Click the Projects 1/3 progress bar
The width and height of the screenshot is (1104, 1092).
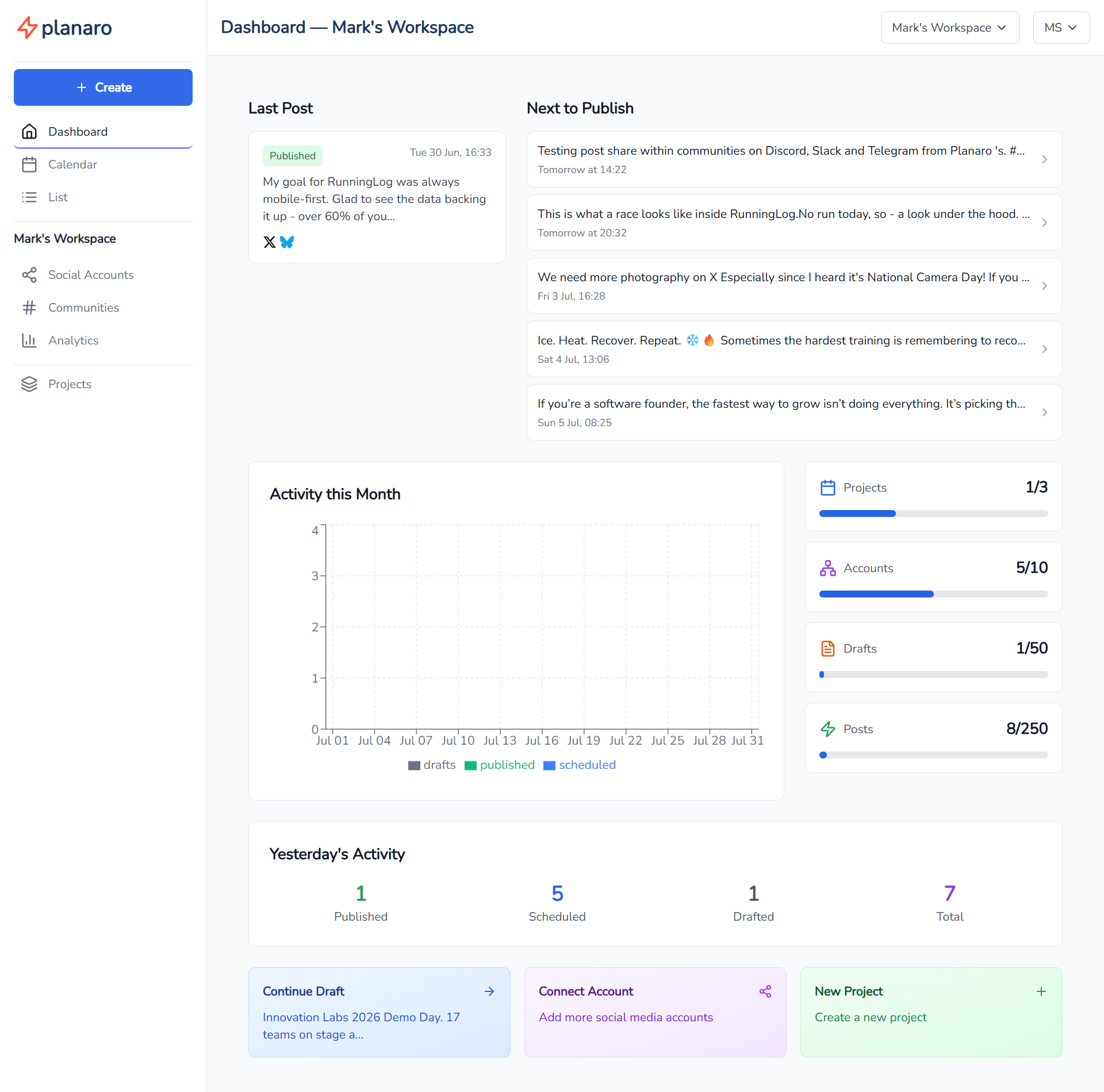point(934,514)
